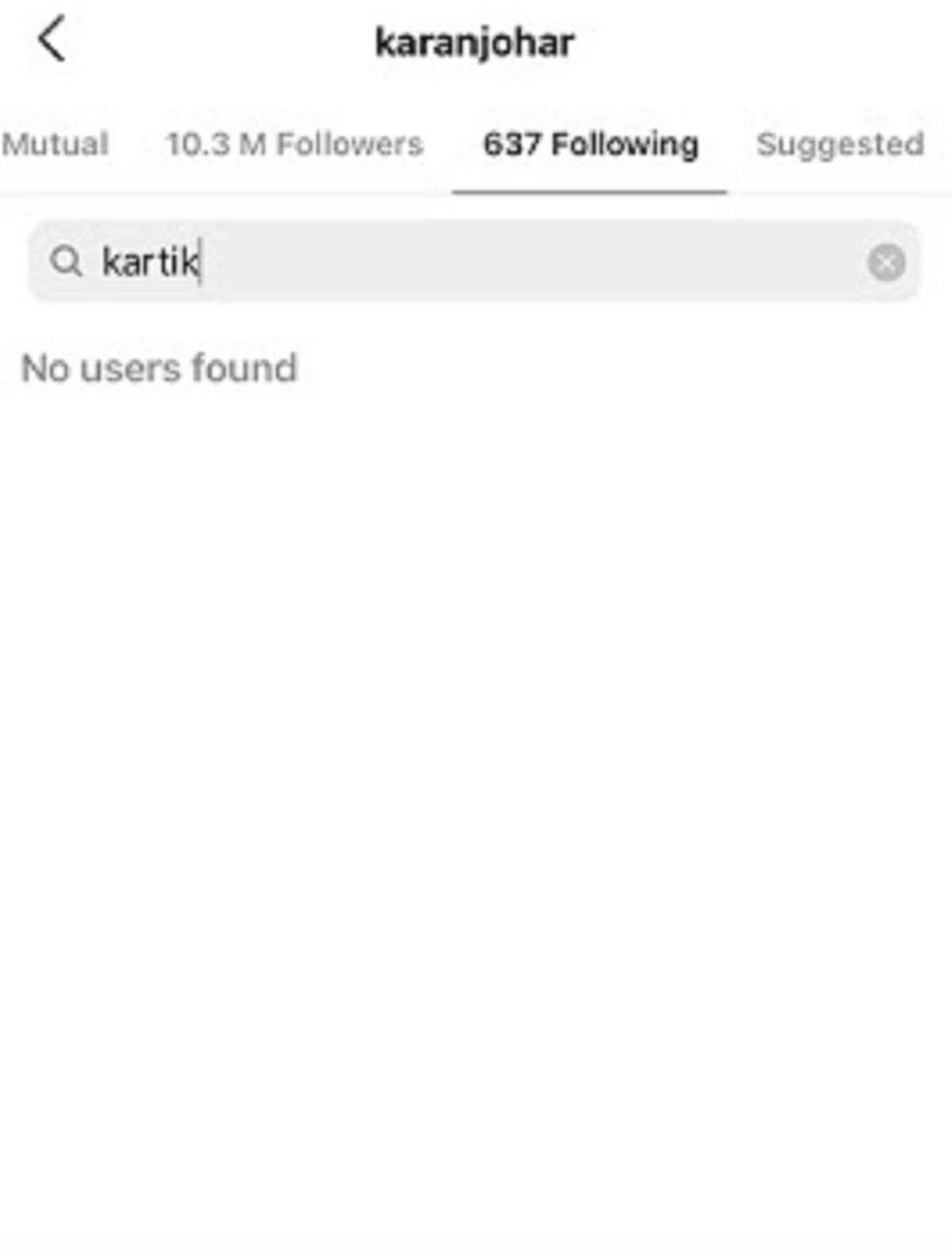
Task: Tap the gray circular x in search bar
Action: 886,263
